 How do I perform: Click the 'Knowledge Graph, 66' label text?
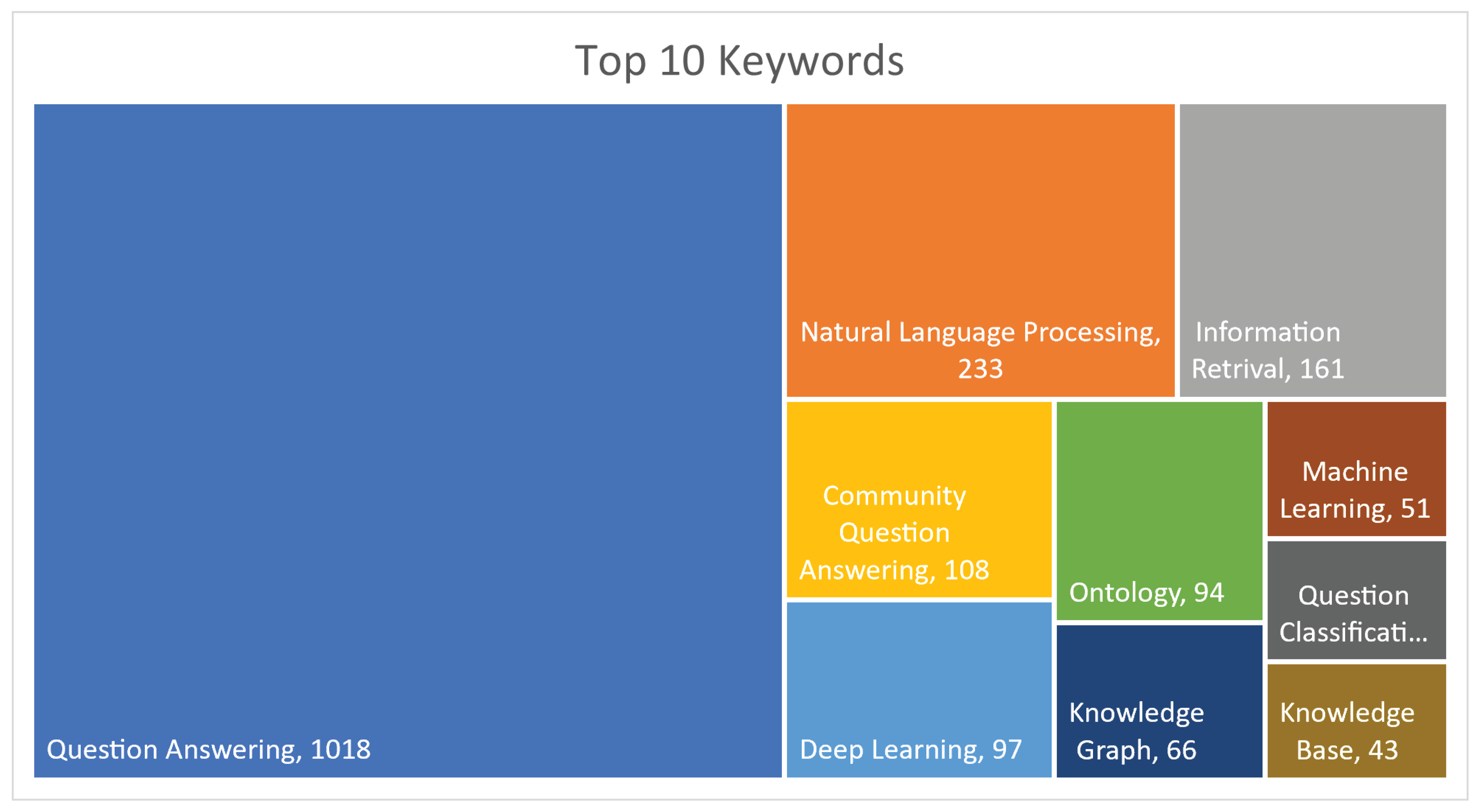pos(1136,731)
